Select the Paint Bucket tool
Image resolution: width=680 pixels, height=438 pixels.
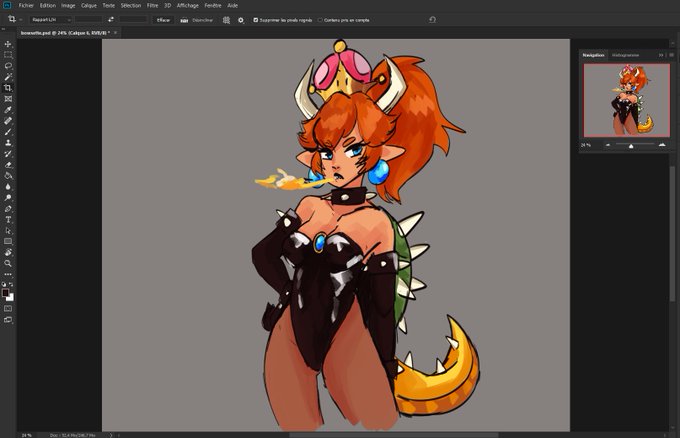[x=8, y=176]
